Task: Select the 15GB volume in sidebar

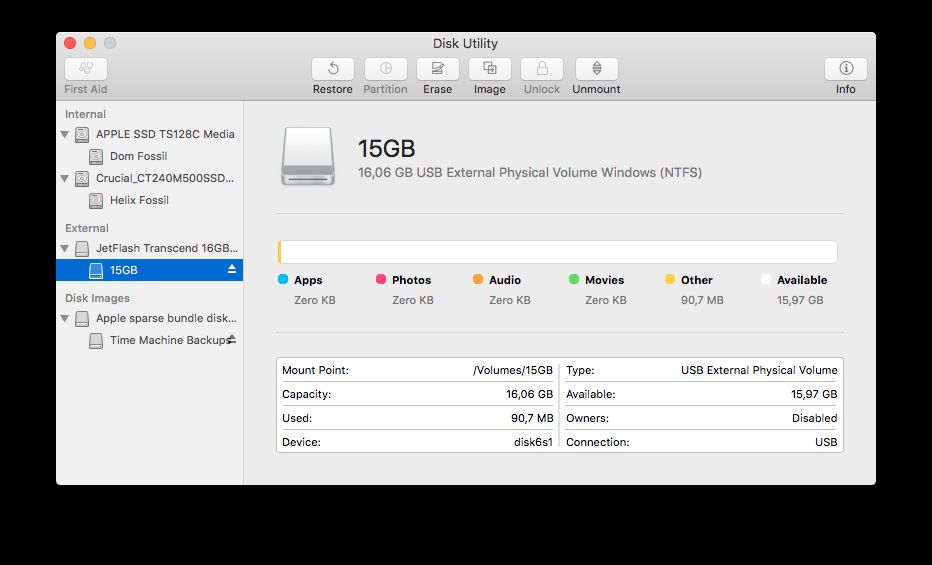Action: pos(124,270)
